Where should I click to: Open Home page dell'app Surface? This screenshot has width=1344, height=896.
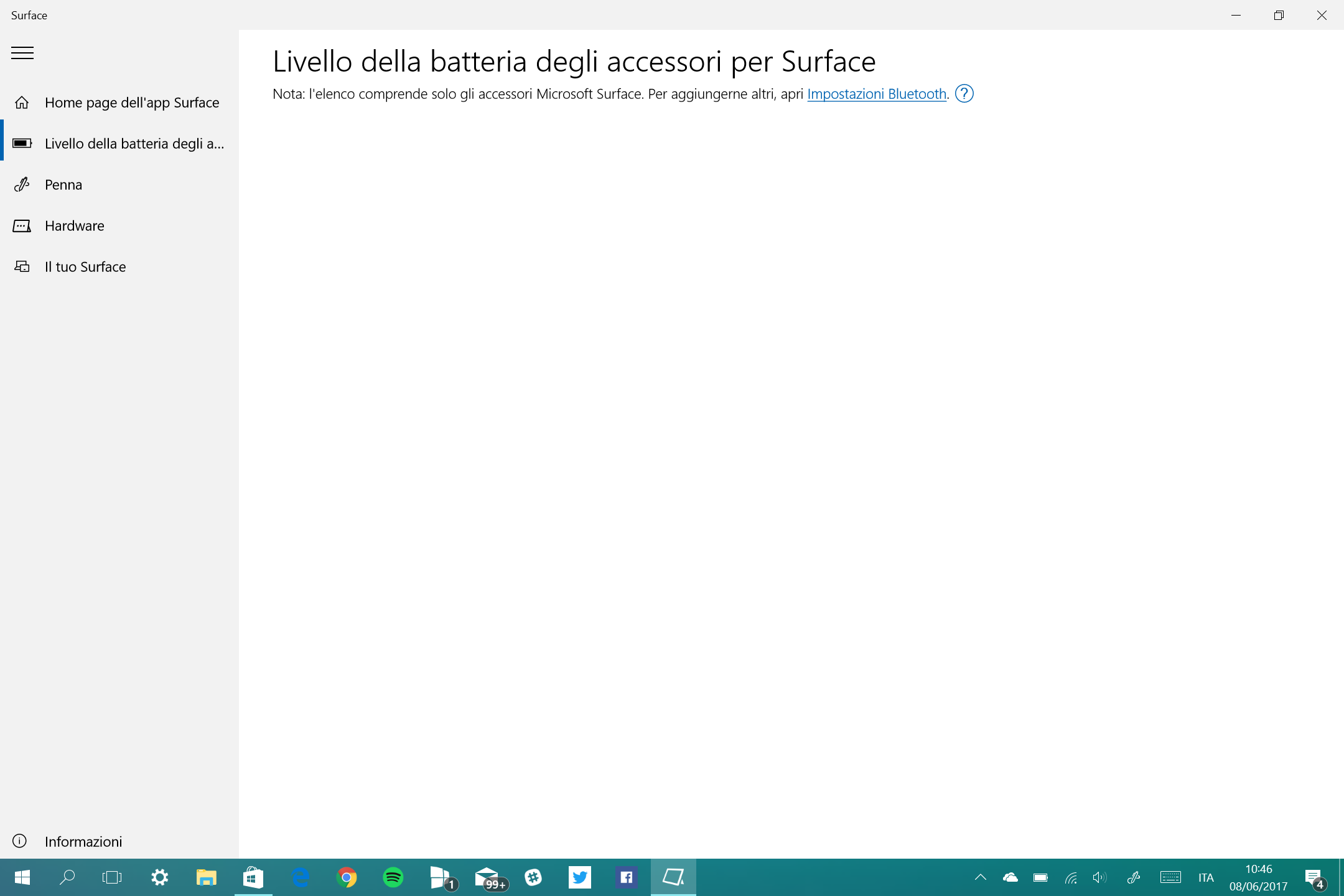(x=119, y=103)
